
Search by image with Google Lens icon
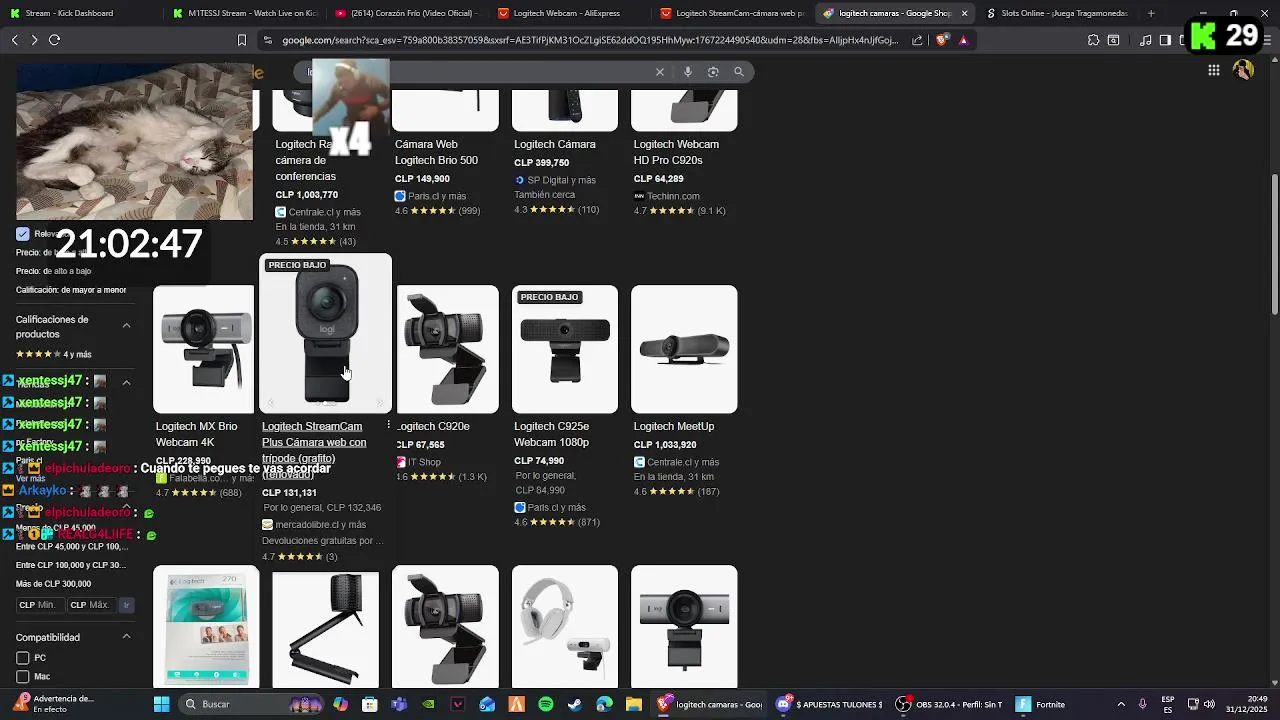click(713, 72)
